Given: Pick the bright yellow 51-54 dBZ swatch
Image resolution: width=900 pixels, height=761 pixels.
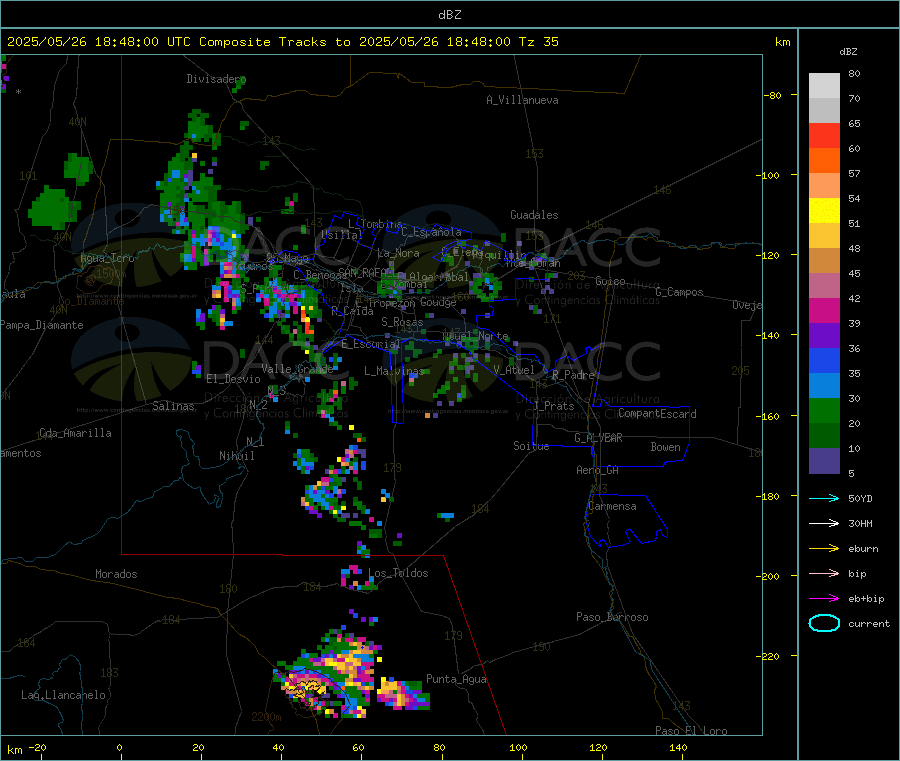Looking at the screenshot, I should pos(824,211).
